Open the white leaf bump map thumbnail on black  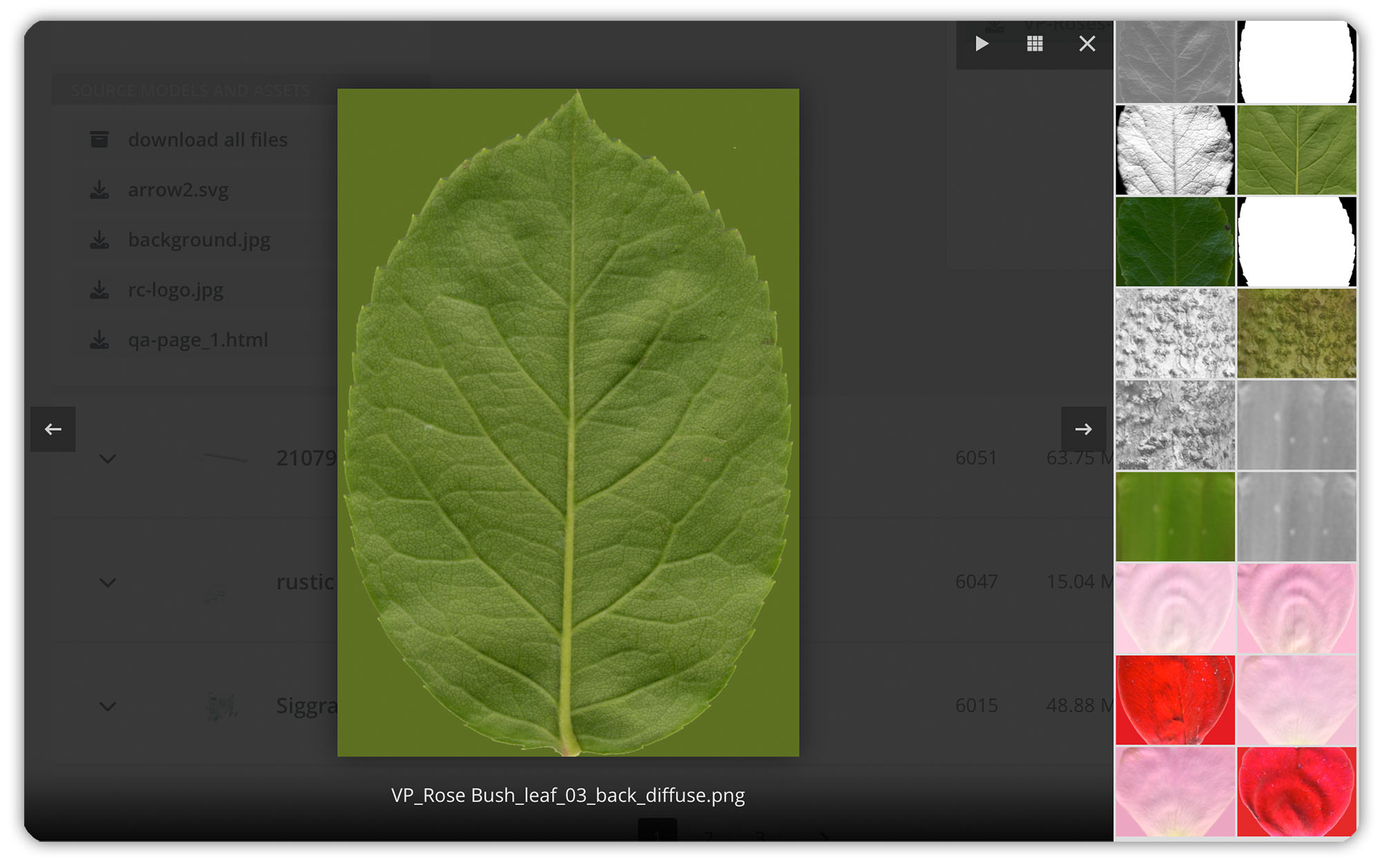point(1175,150)
